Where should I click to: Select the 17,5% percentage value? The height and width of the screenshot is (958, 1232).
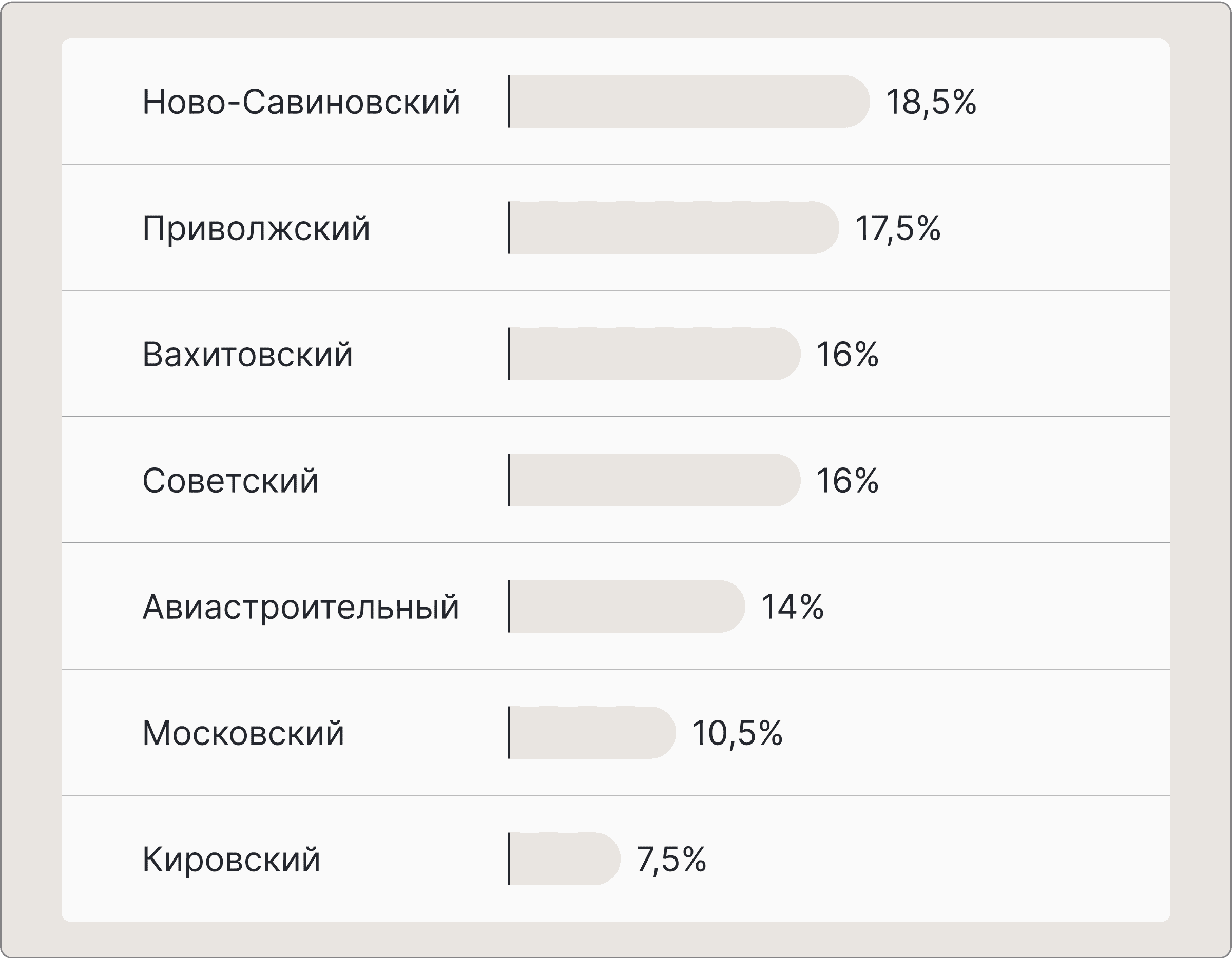(x=897, y=228)
